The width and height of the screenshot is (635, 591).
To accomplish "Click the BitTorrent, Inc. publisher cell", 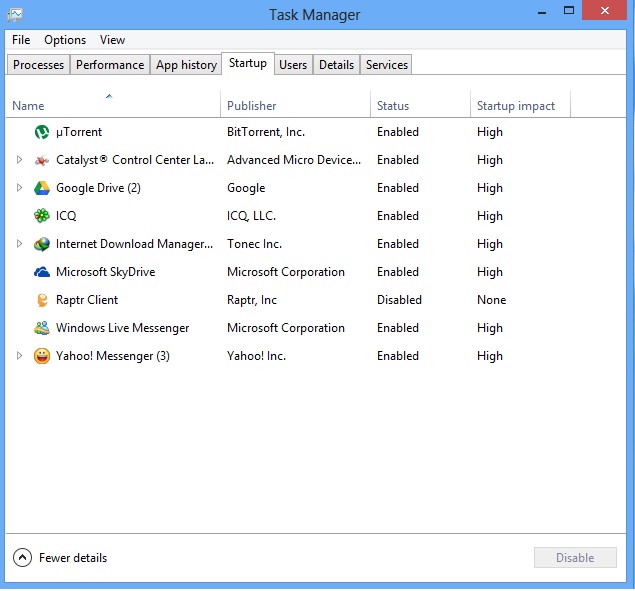I will point(266,132).
